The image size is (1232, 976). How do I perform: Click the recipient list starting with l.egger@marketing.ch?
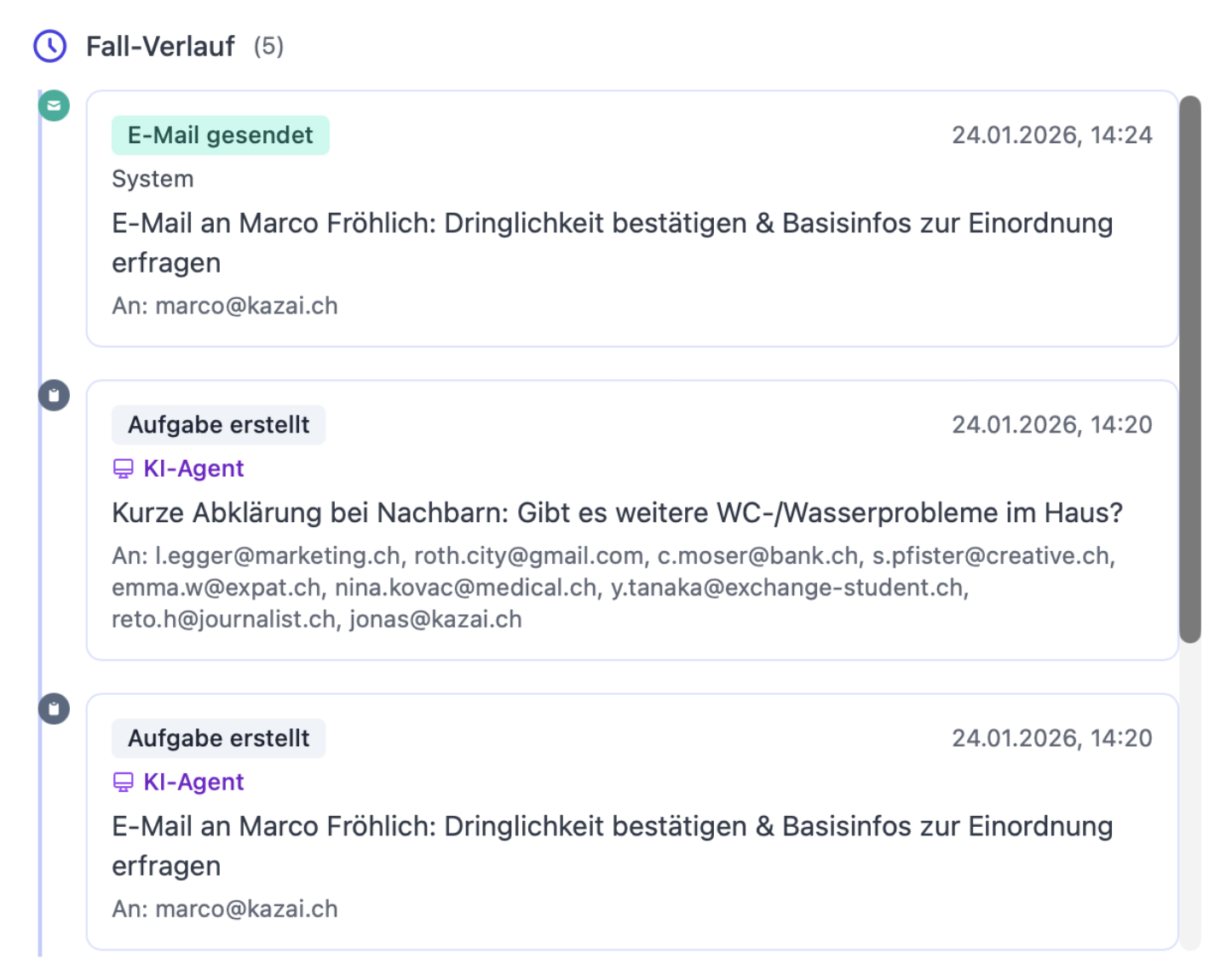(613, 588)
